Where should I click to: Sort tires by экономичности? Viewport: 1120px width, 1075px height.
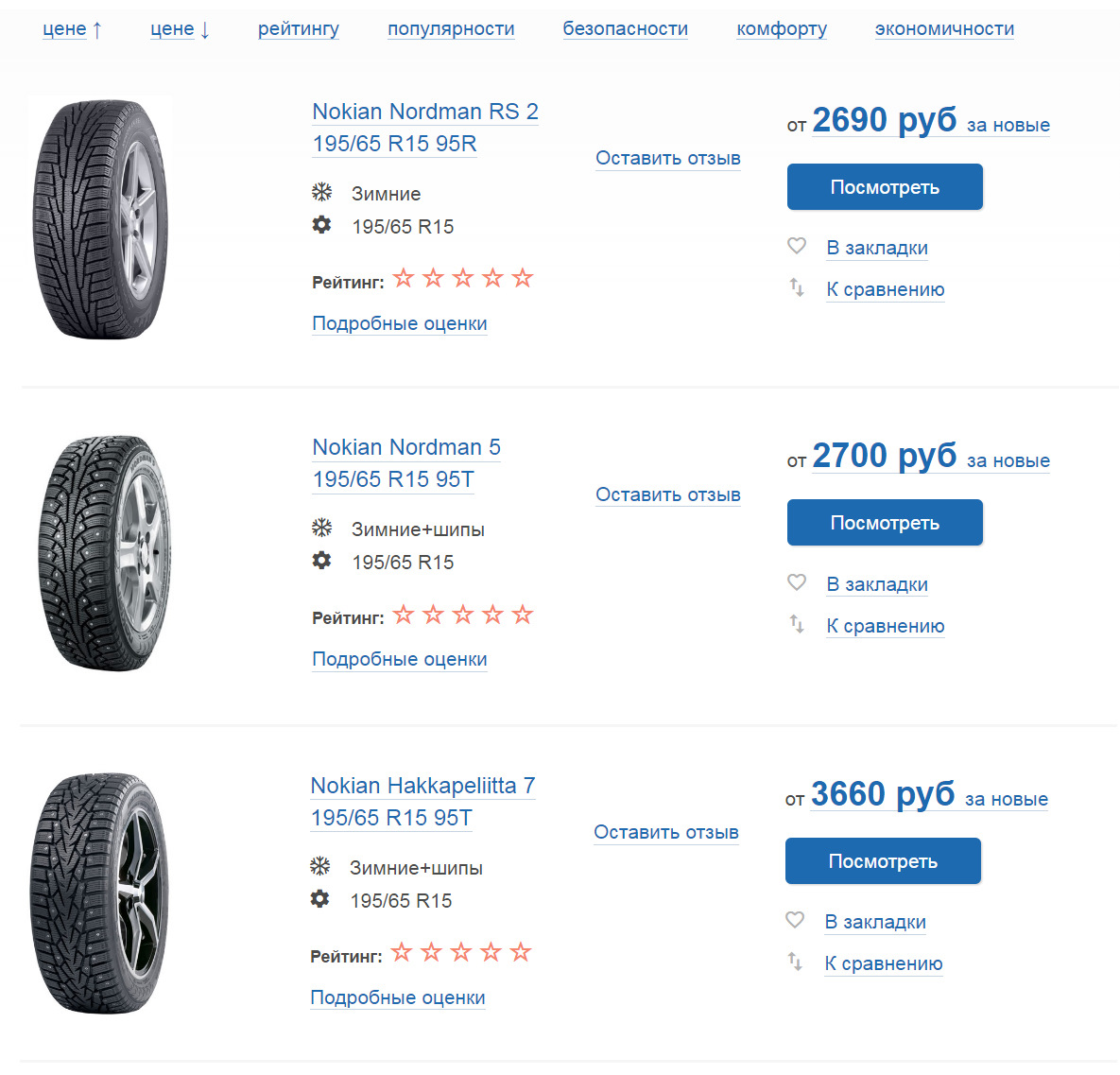click(x=944, y=29)
